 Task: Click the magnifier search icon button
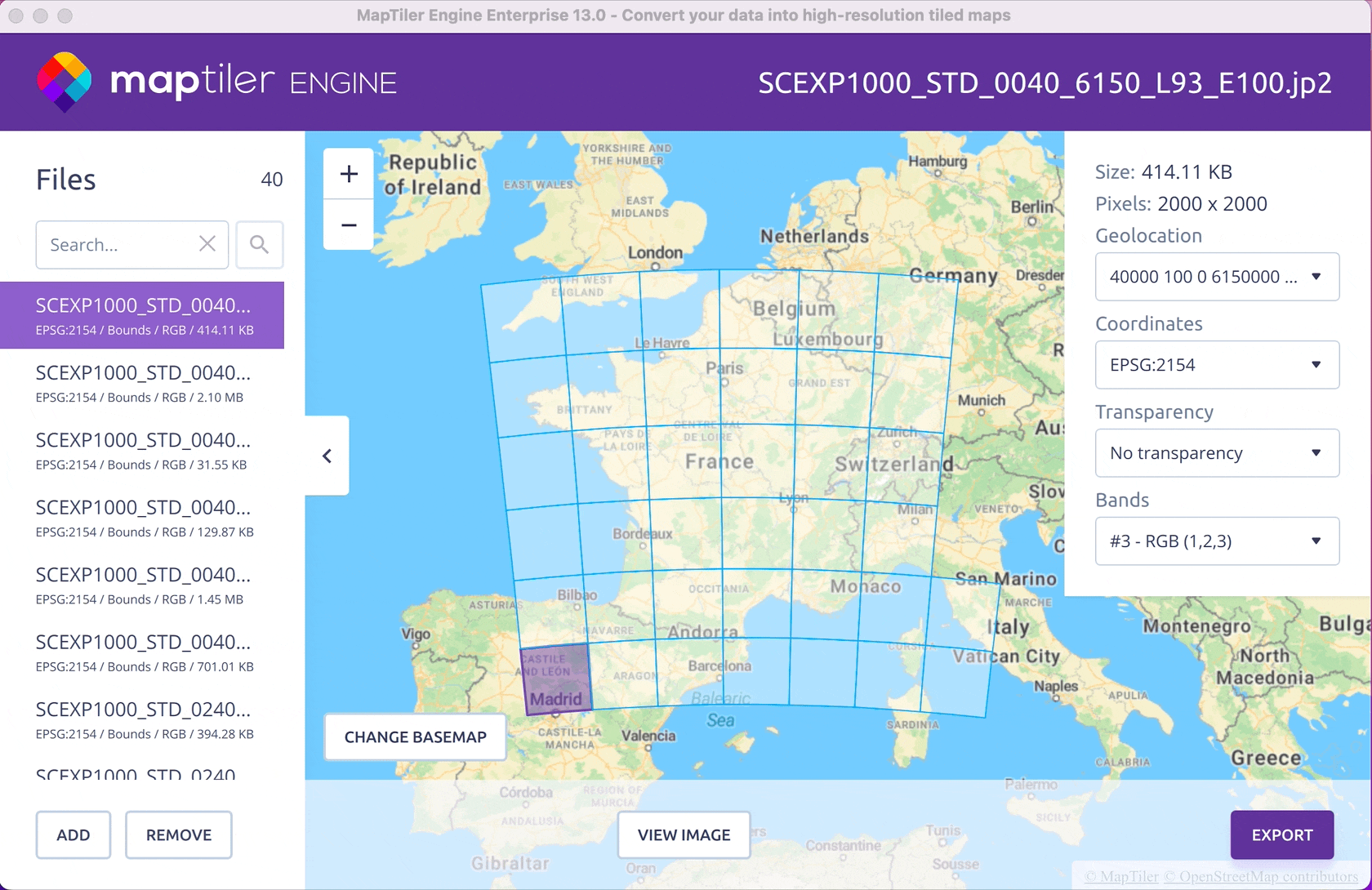(x=260, y=245)
